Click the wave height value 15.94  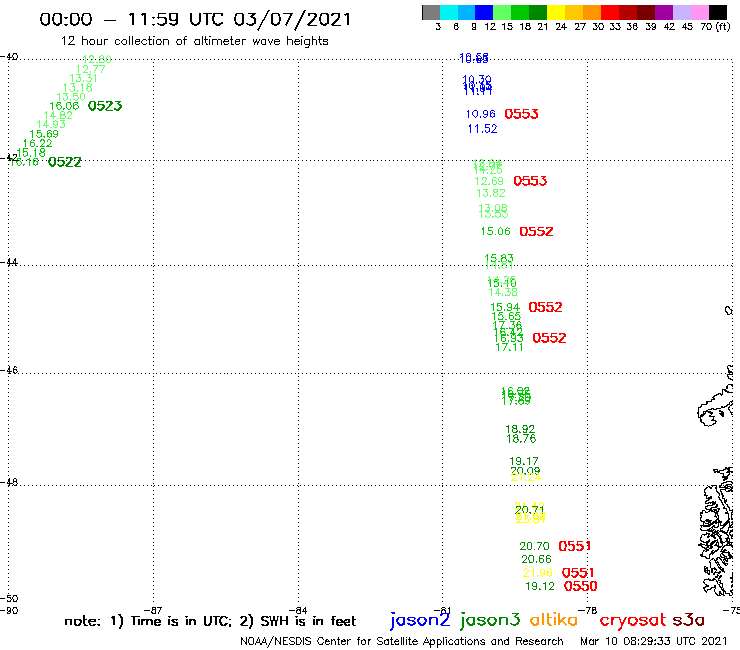pos(505,307)
